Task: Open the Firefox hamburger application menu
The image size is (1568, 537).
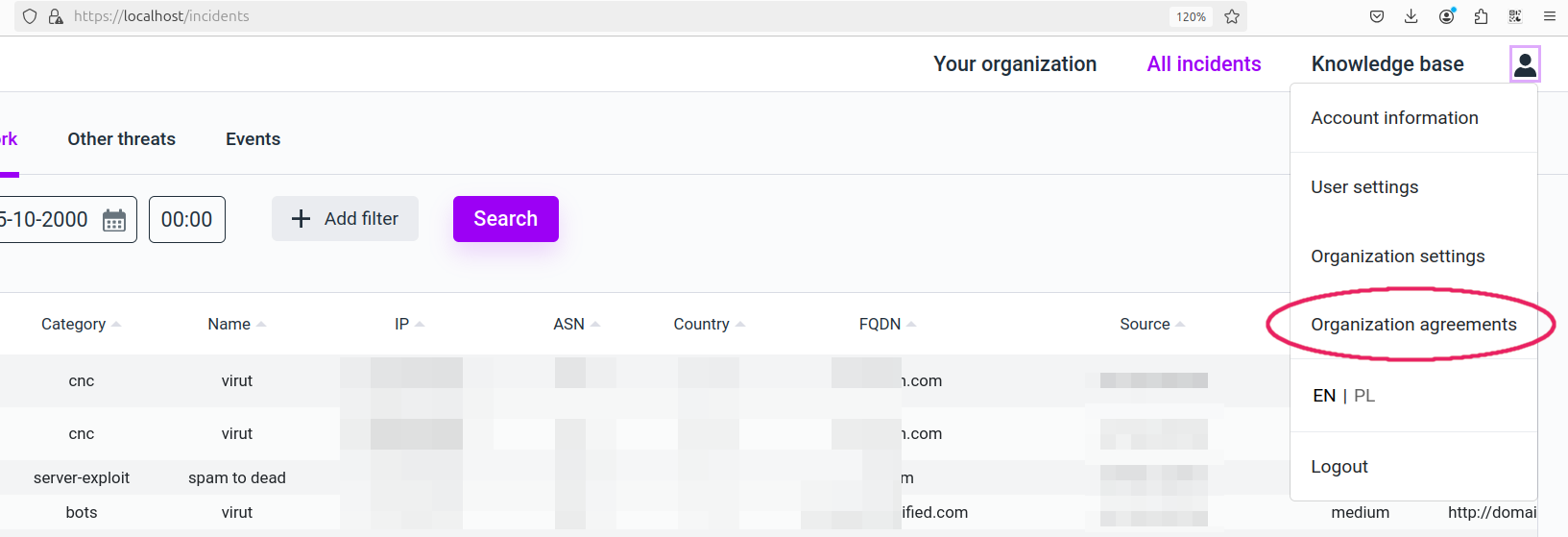Action: [1549, 16]
